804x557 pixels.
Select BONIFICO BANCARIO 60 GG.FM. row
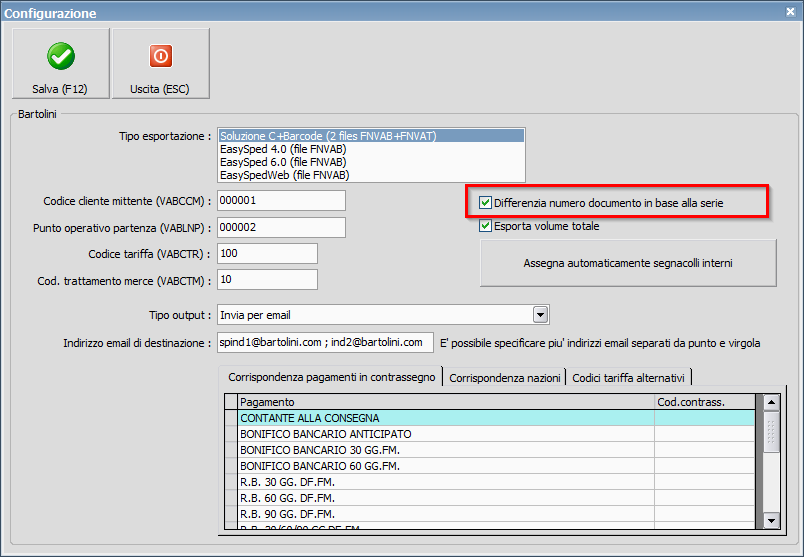pos(490,466)
